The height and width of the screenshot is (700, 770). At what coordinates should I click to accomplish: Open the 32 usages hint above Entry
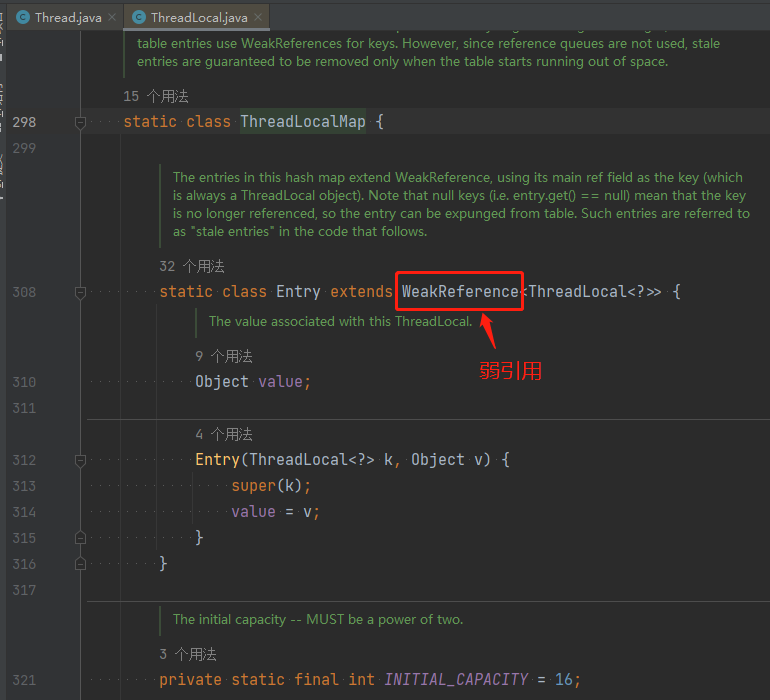(192, 266)
